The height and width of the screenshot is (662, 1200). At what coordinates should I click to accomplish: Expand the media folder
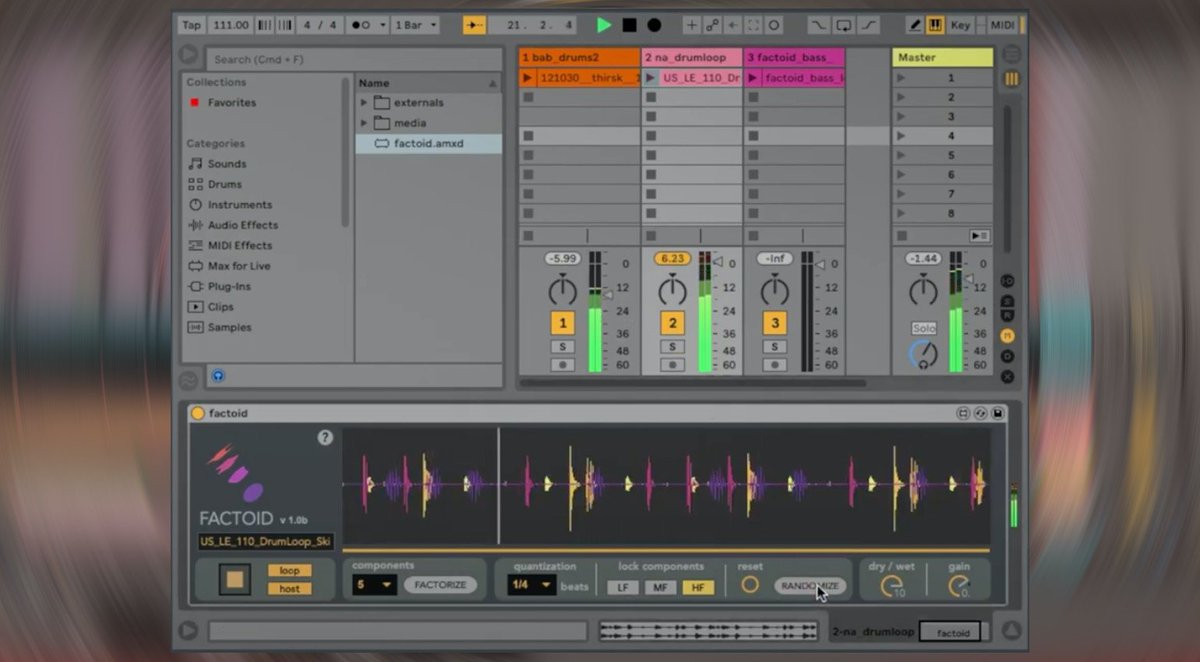click(x=364, y=123)
